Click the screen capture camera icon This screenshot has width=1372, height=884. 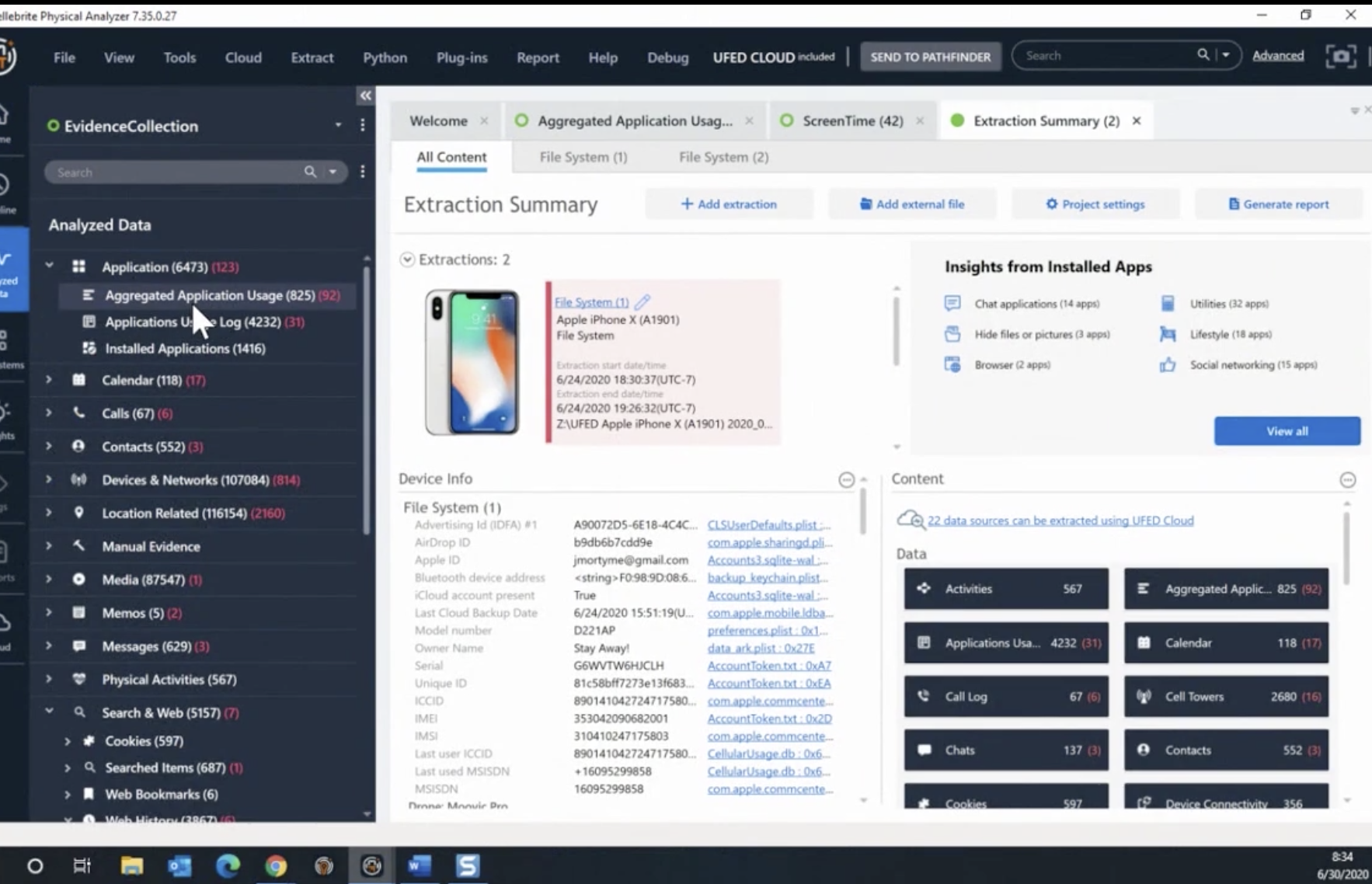pos(1340,56)
